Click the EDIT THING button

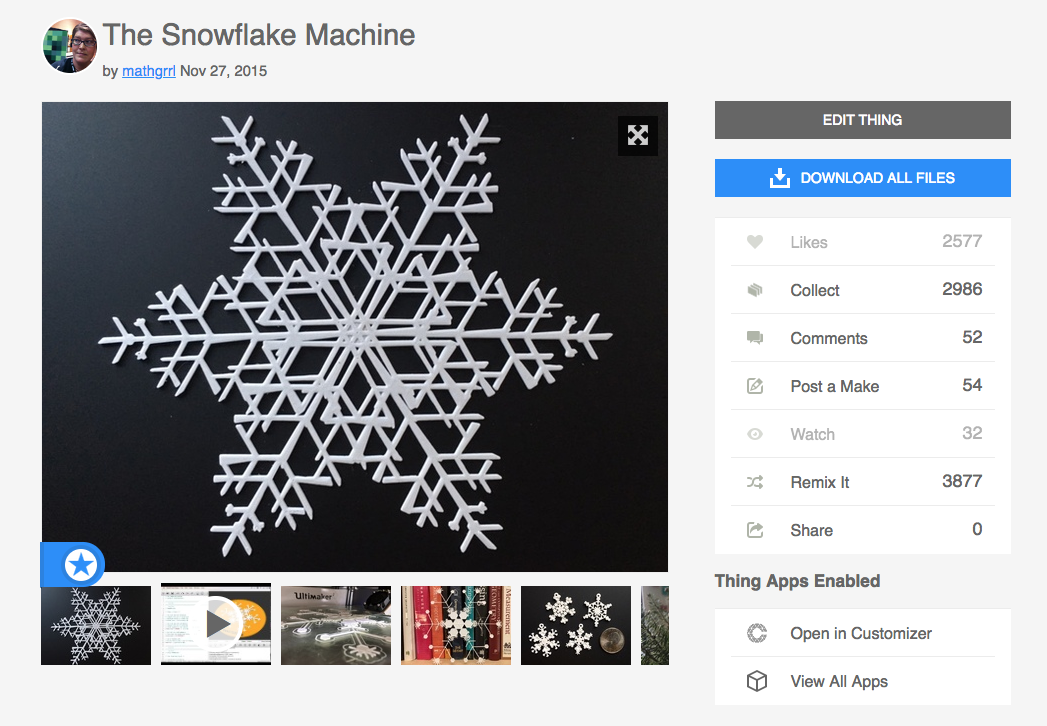862,120
